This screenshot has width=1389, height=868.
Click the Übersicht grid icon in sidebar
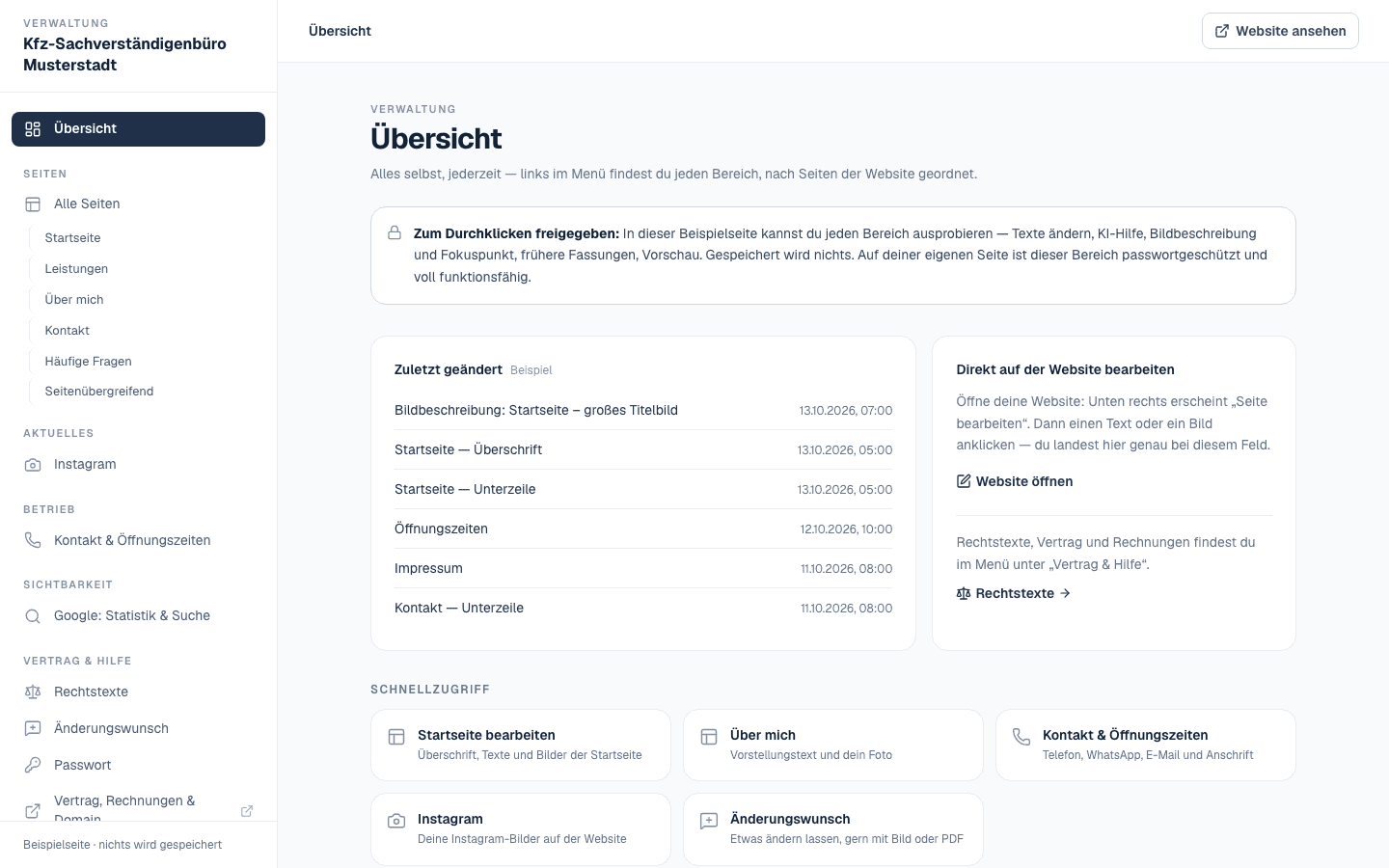pos(33,129)
